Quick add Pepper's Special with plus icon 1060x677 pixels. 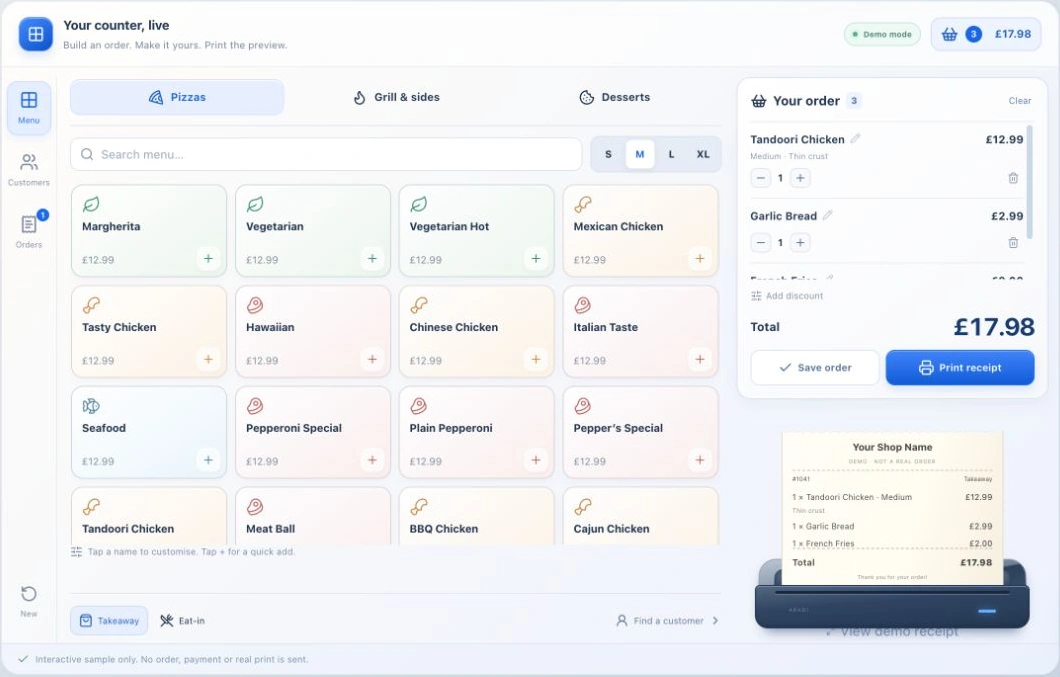pyautogui.click(x=700, y=460)
